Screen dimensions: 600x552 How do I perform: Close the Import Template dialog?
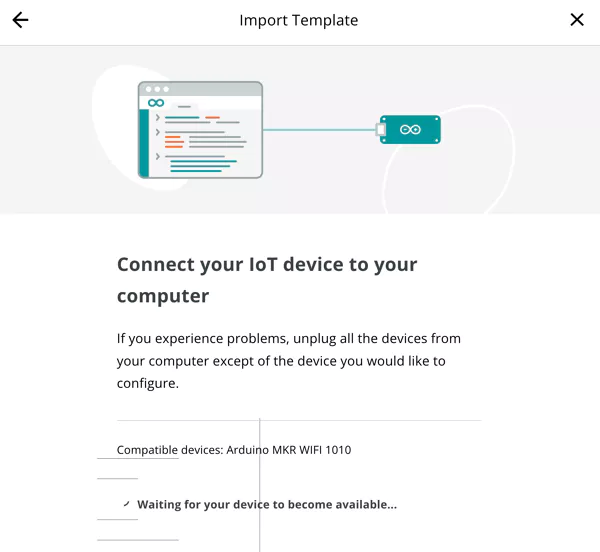[x=577, y=20]
